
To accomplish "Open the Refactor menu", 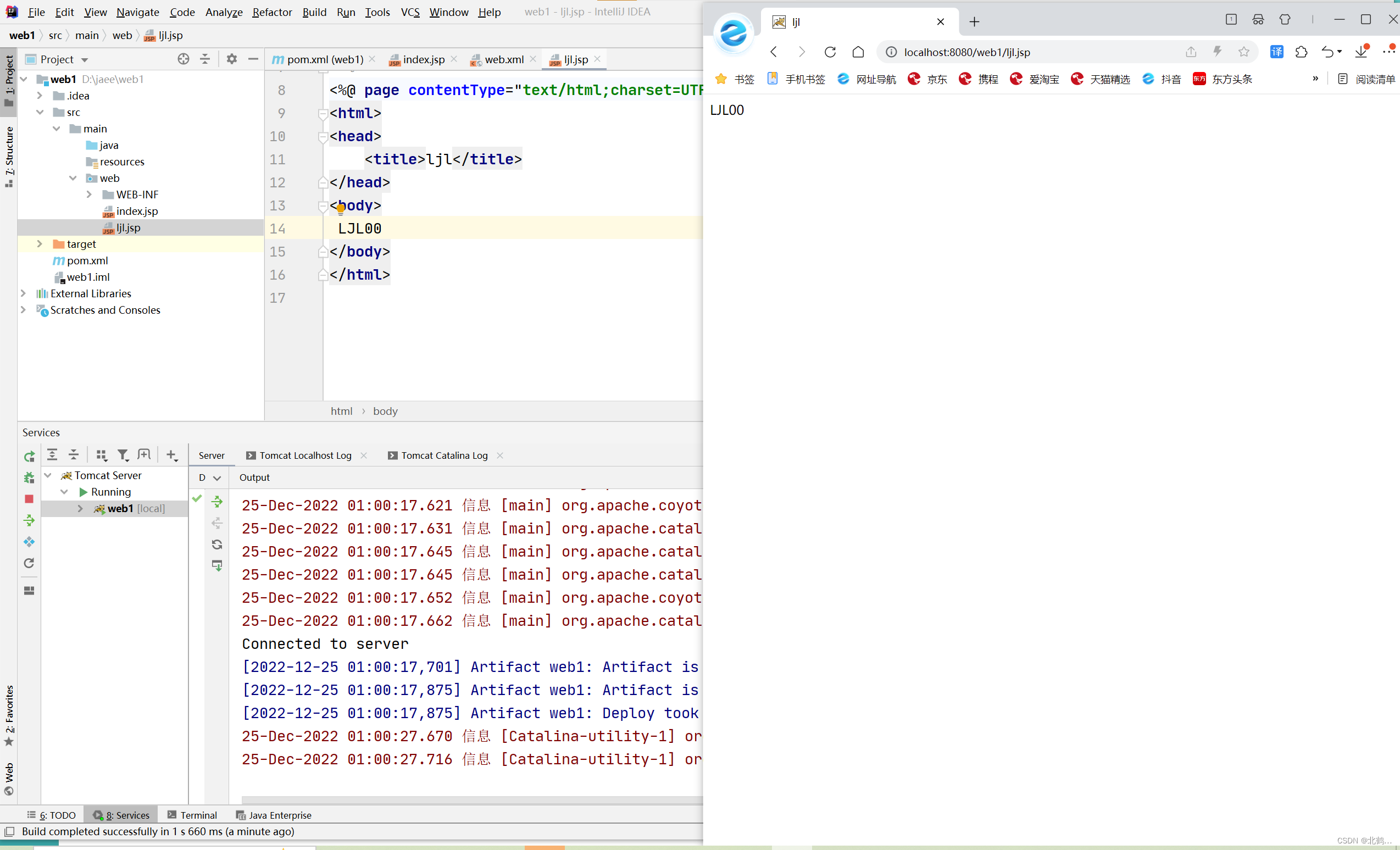I will point(272,12).
